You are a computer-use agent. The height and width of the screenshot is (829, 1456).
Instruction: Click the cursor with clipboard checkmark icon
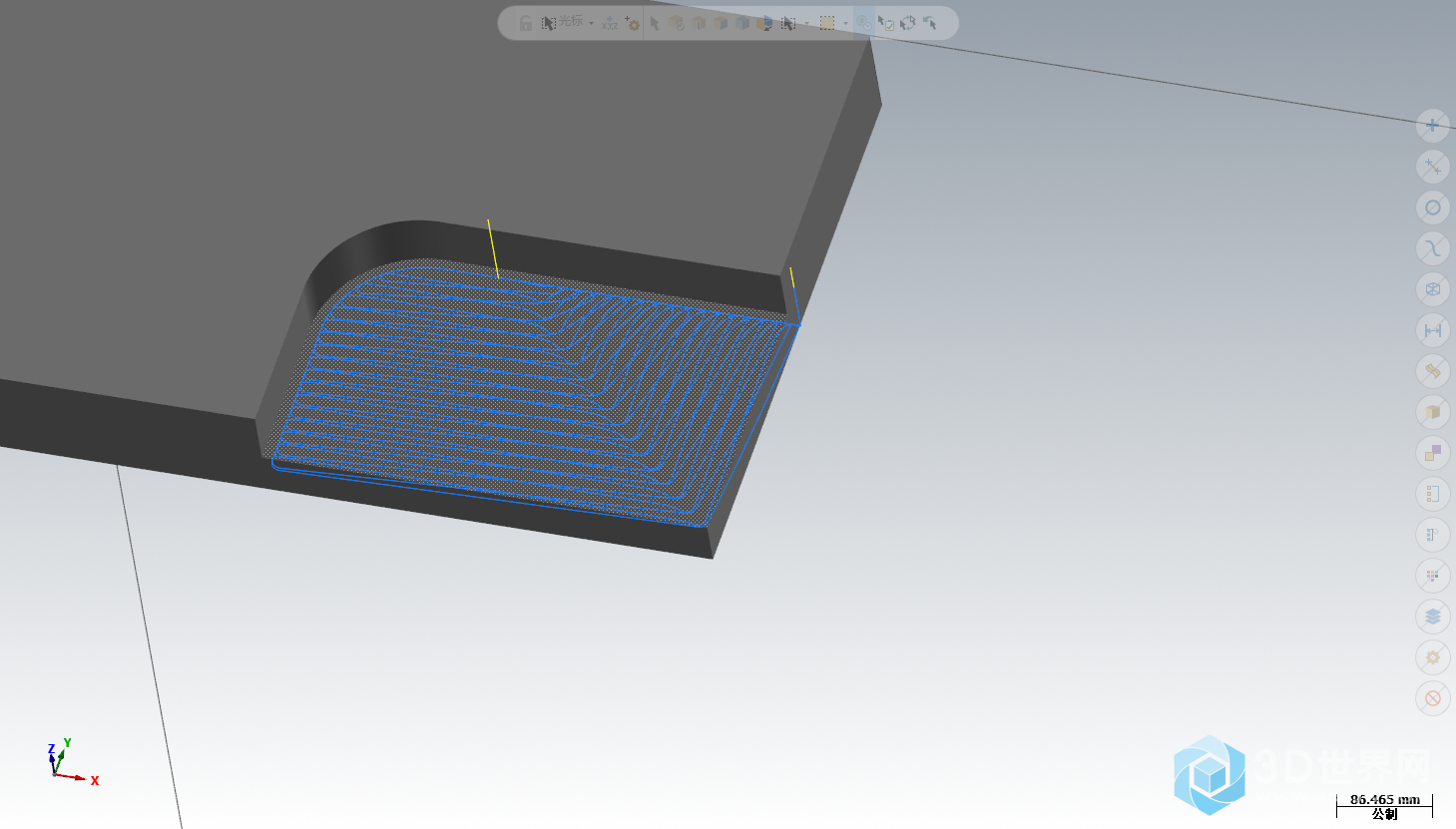click(x=886, y=23)
